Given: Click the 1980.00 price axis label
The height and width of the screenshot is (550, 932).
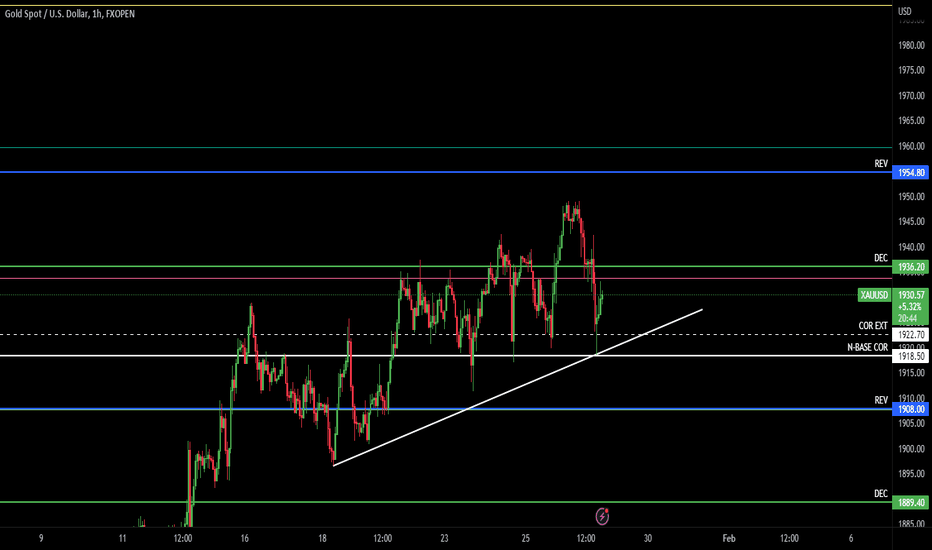Looking at the screenshot, I should (911, 45).
